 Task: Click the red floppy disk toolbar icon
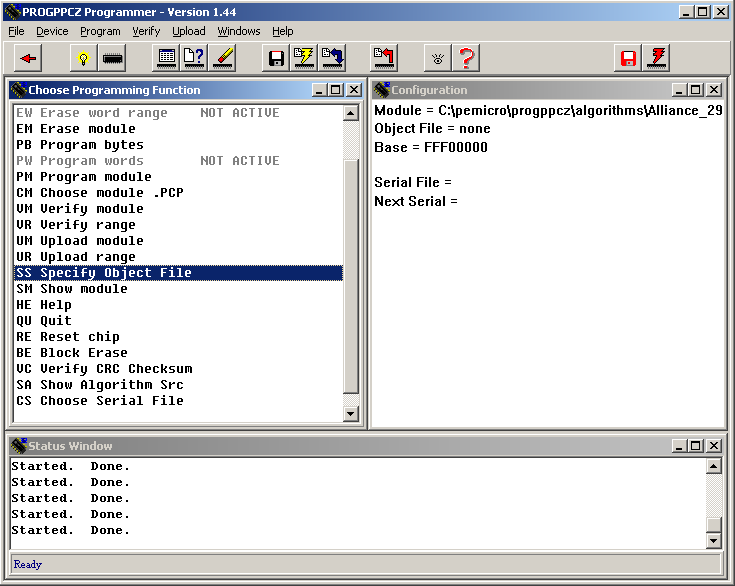tap(628, 58)
